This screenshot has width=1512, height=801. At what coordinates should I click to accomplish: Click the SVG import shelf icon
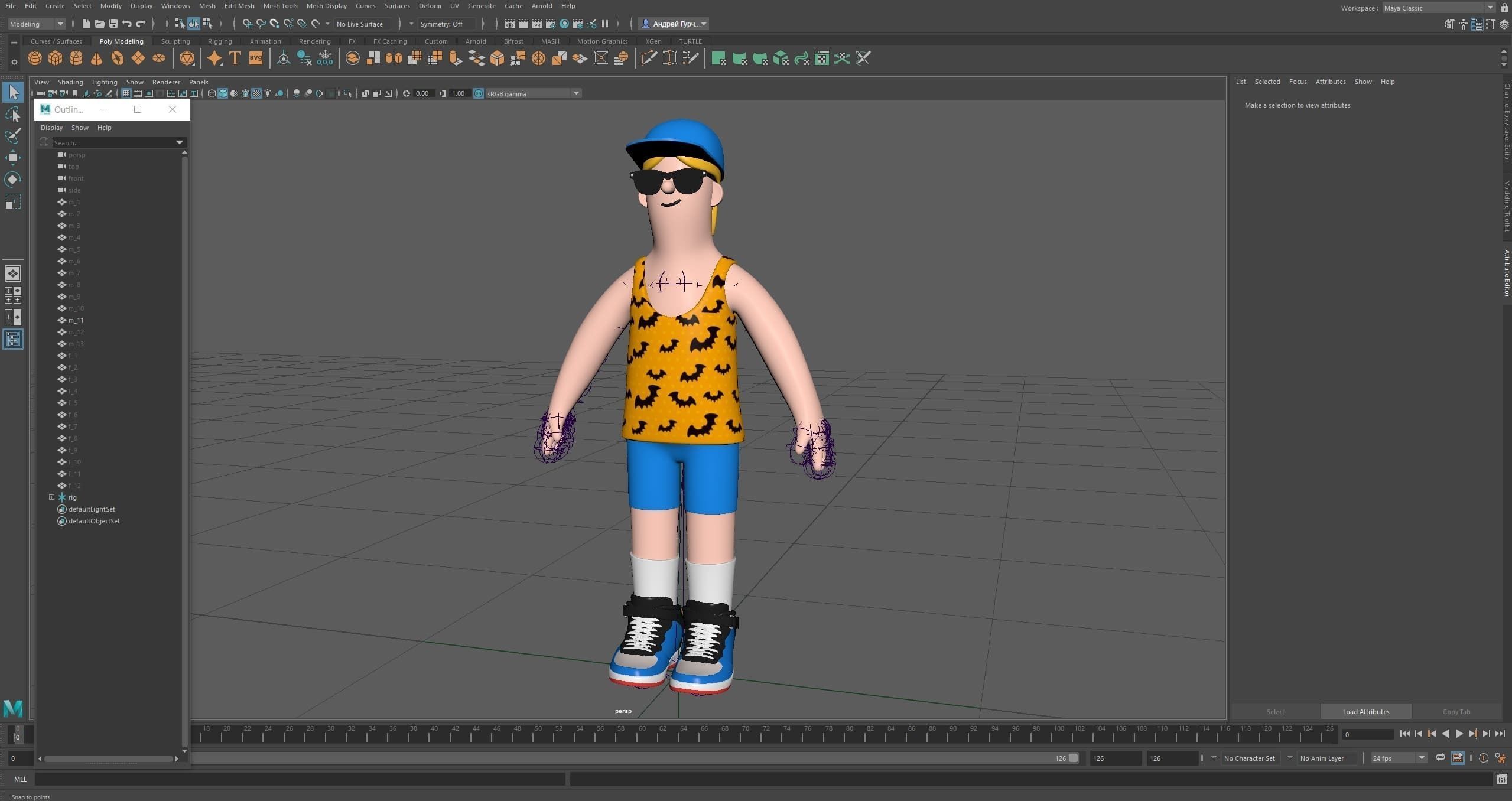pyautogui.click(x=255, y=58)
